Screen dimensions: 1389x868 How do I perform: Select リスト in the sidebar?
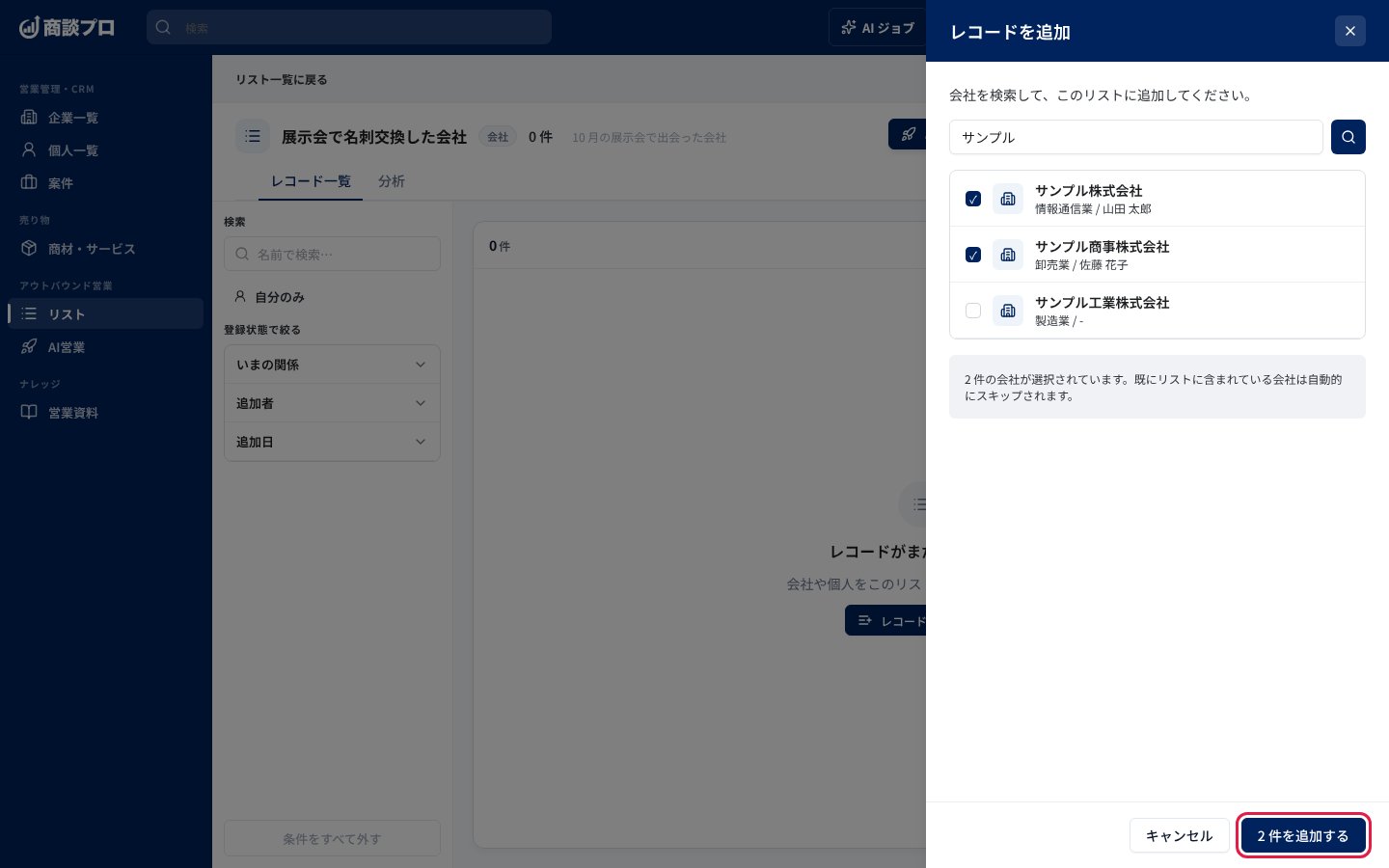[106, 314]
